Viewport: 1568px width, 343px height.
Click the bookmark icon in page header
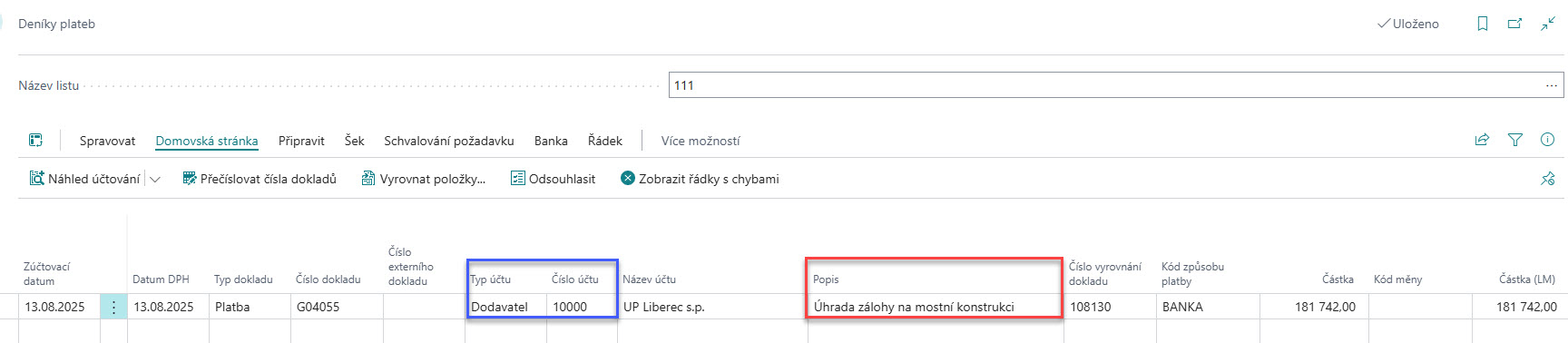[1483, 24]
